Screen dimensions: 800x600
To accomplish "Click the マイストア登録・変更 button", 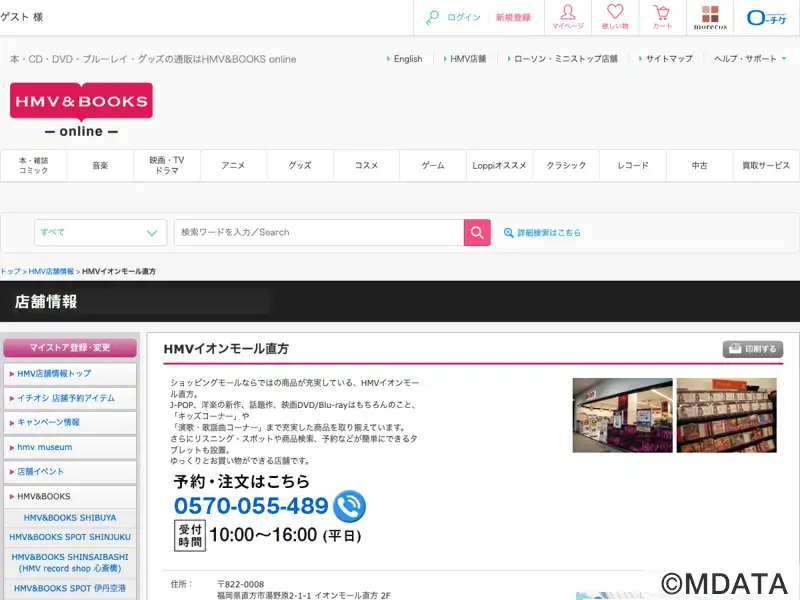I will pyautogui.click(x=70, y=348).
